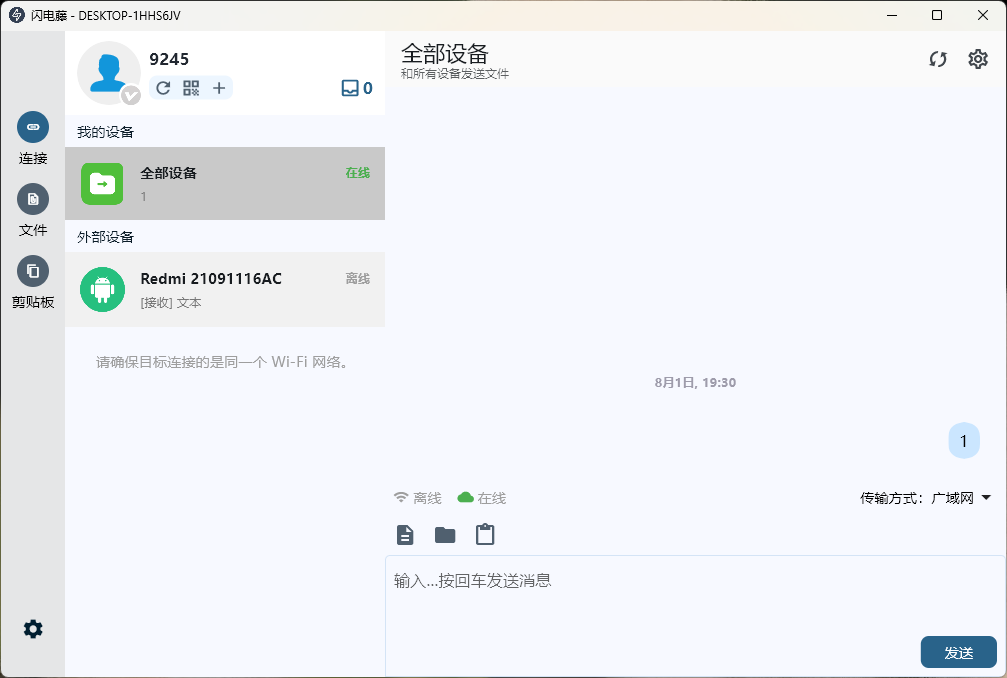
Task: Click the plus icon to add a connection
Action: point(218,88)
